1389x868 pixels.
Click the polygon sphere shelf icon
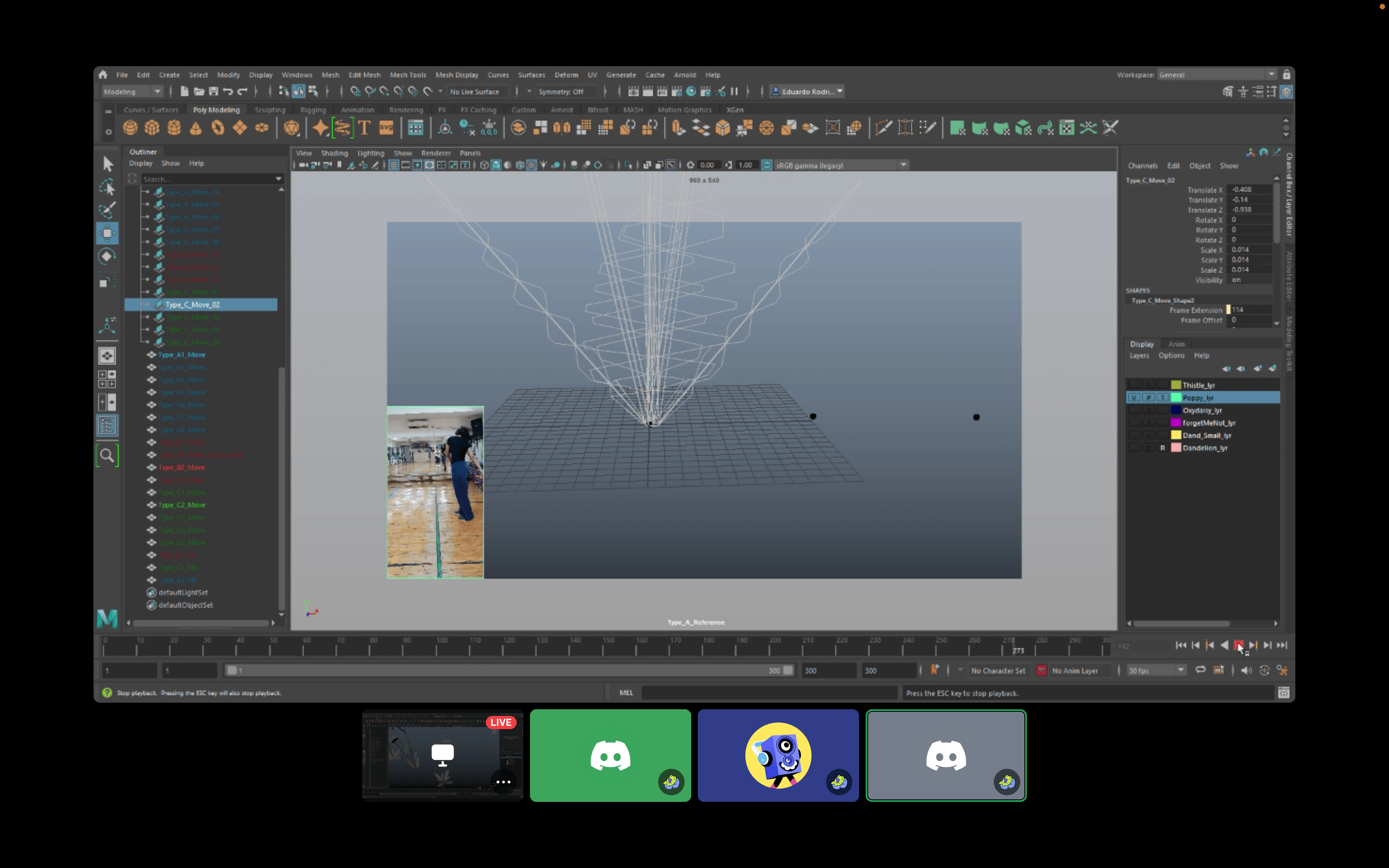(130, 127)
